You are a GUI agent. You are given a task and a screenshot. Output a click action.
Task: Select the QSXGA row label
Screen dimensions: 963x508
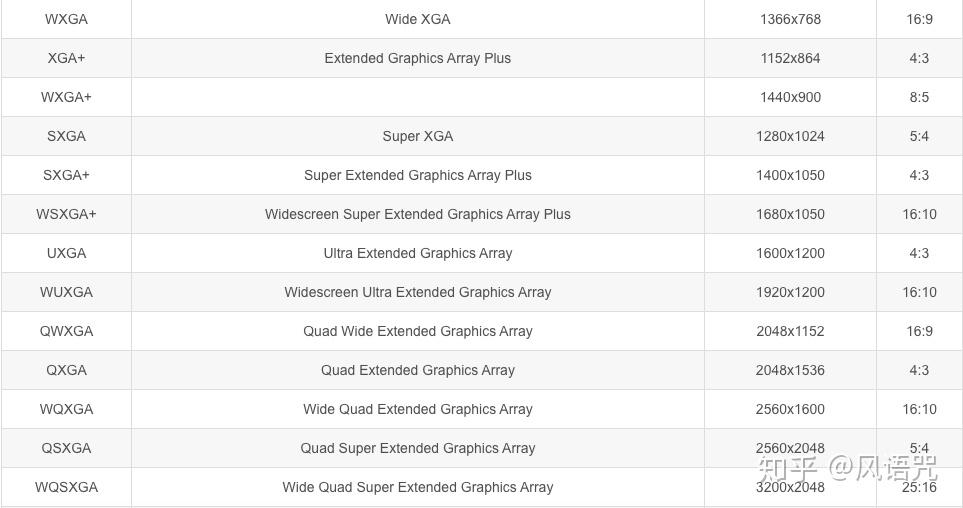[x=66, y=448]
